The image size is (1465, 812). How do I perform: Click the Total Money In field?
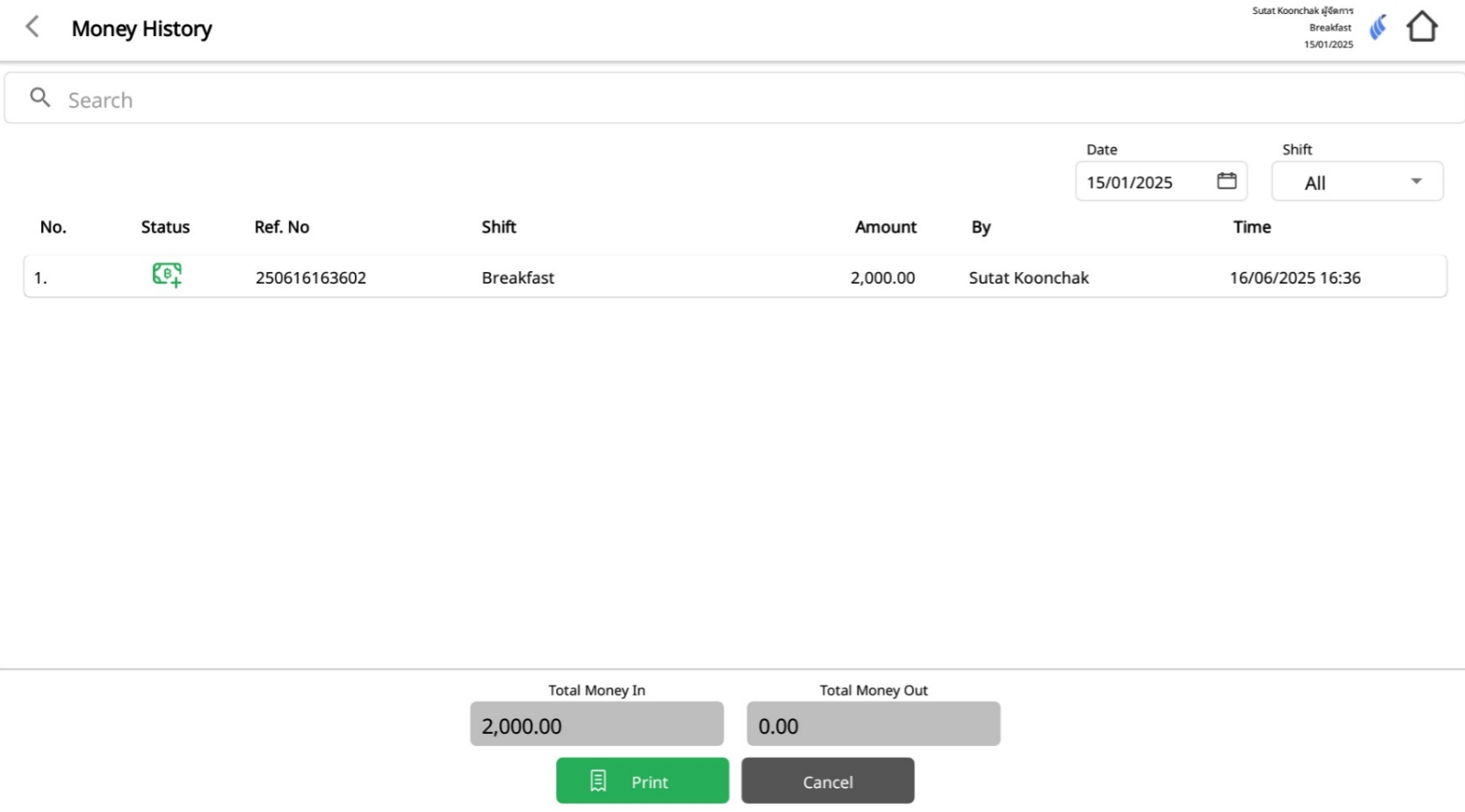[596, 724]
